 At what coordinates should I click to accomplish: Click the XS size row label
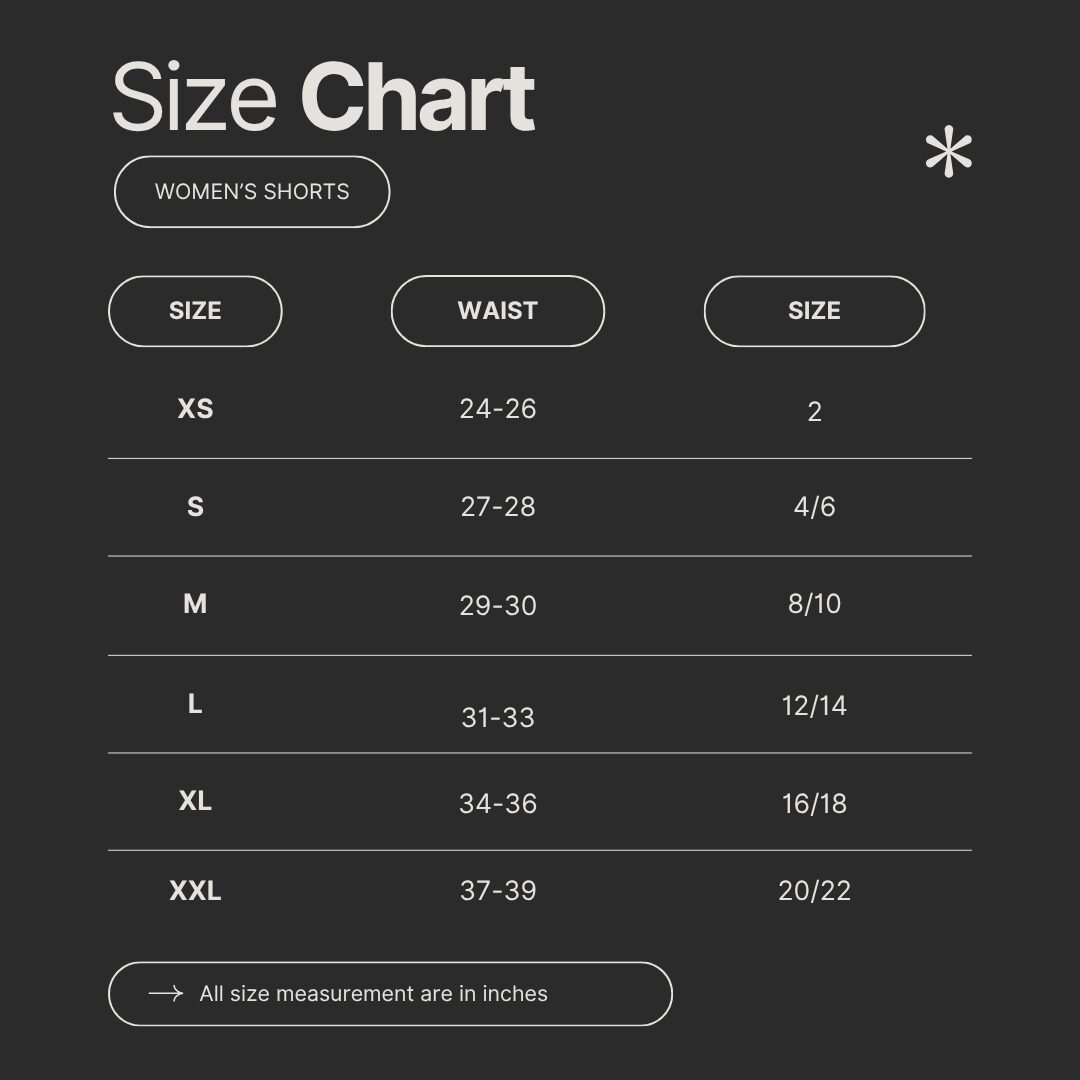(x=195, y=409)
